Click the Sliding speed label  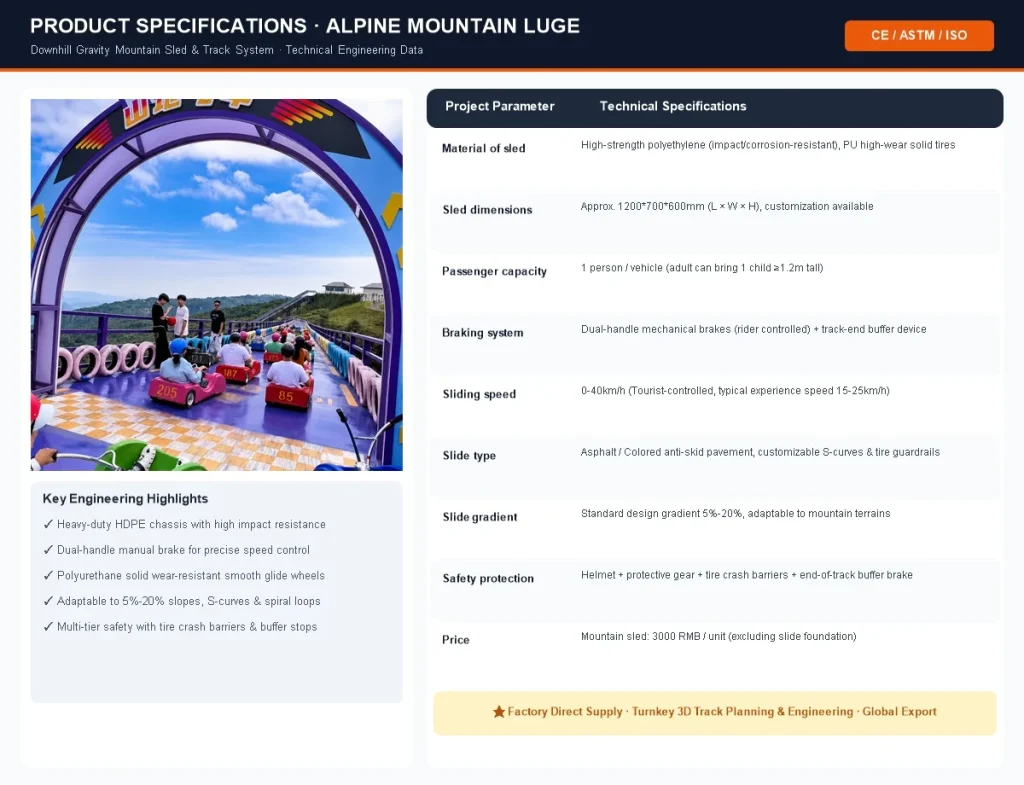(x=479, y=394)
